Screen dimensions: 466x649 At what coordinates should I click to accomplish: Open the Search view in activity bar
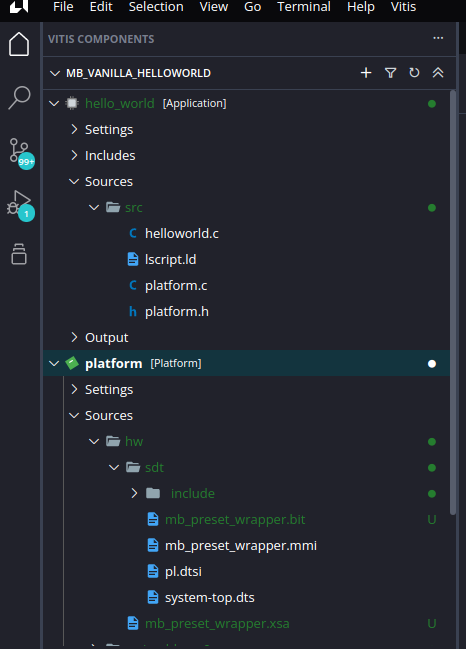(x=19, y=98)
